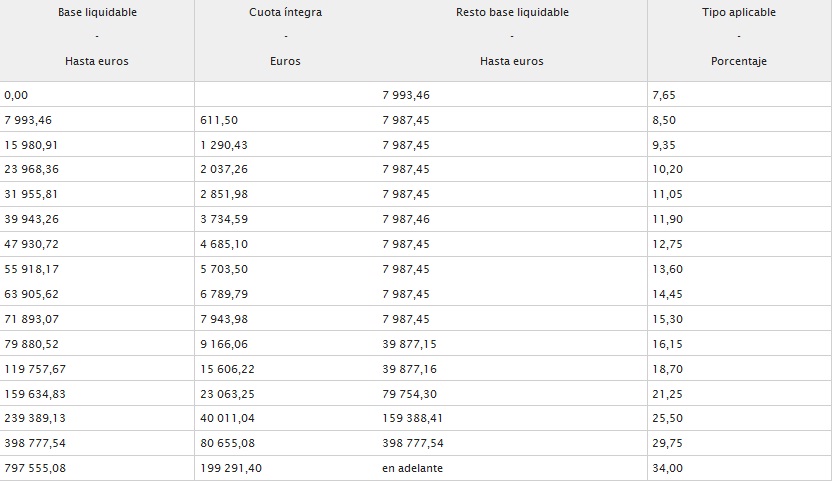Click the Cuota íntegra column header

(x=285, y=40)
